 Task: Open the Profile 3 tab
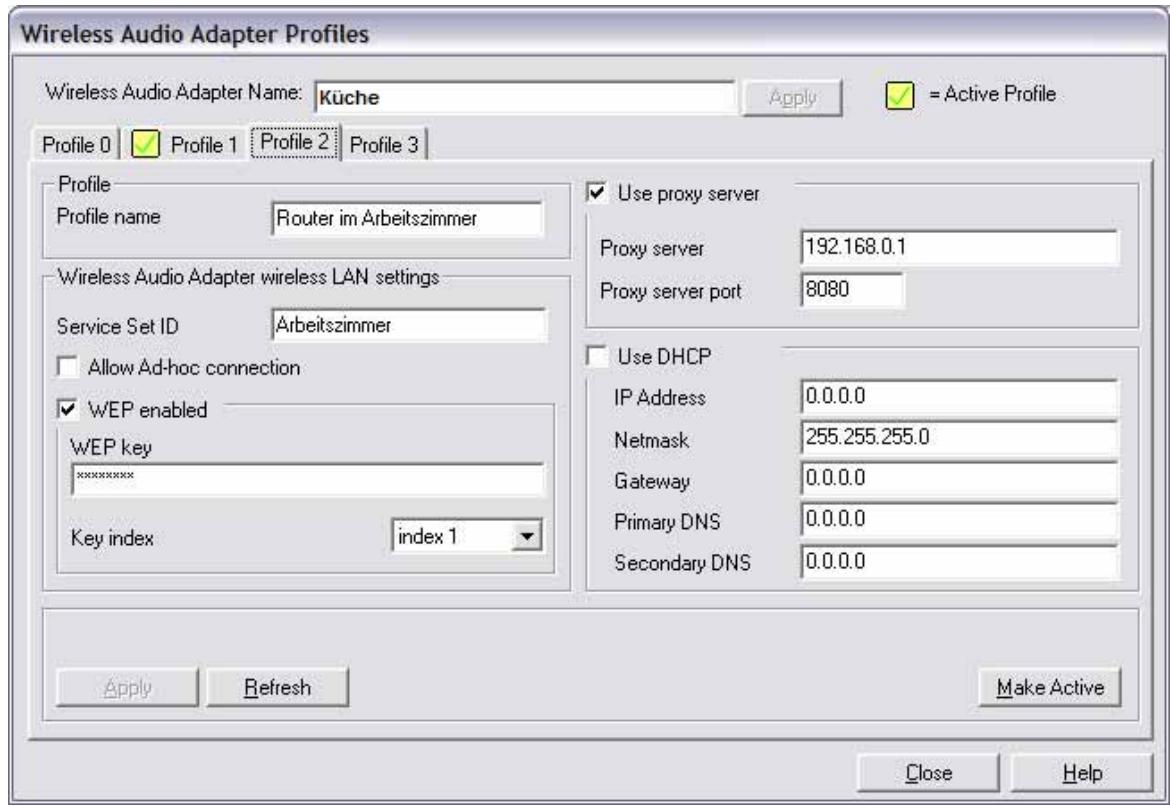coord(384,145)
